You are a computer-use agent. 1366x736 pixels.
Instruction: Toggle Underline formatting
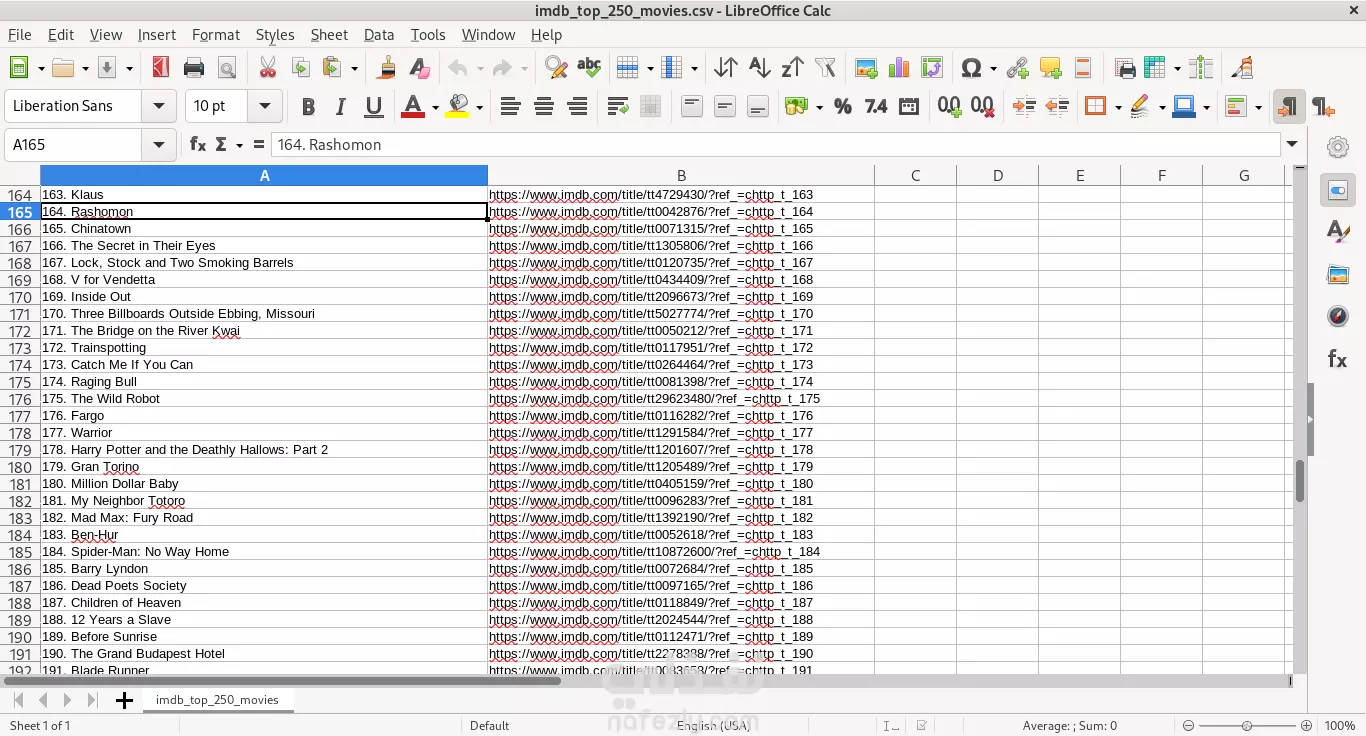point(374,106)
